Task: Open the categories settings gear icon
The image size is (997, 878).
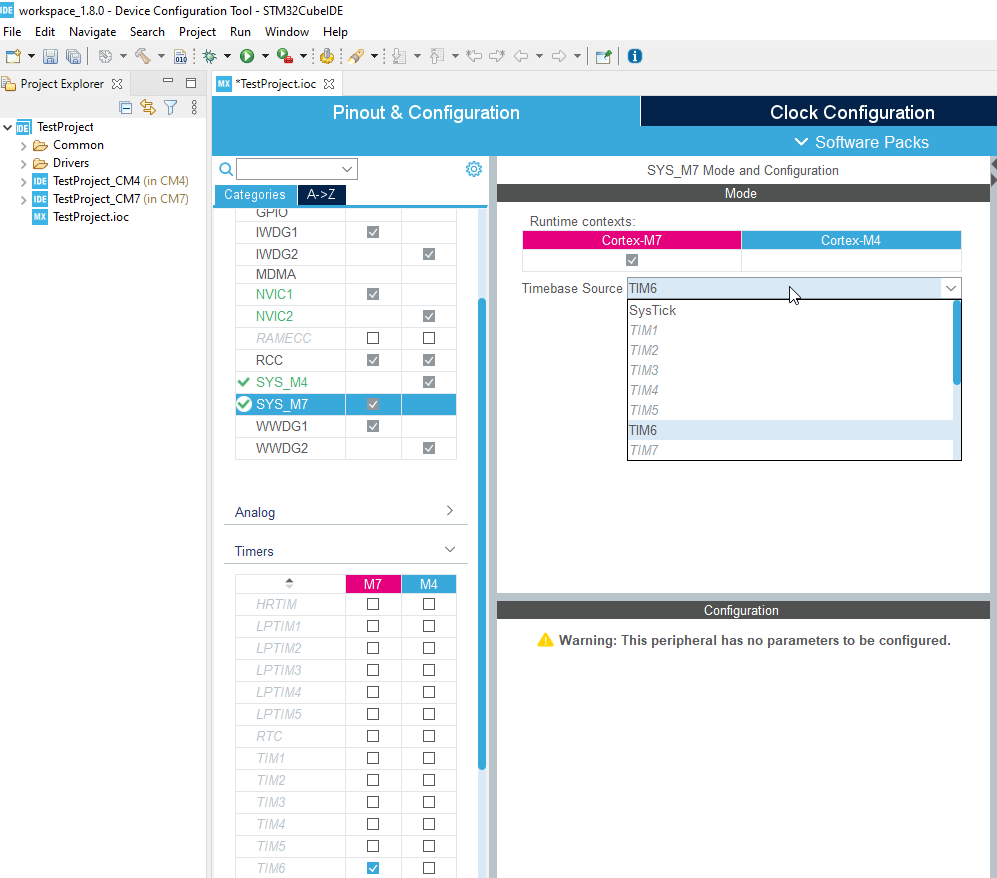Action: (474, 169)
